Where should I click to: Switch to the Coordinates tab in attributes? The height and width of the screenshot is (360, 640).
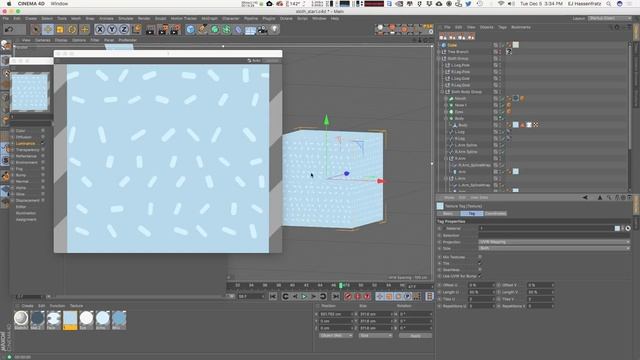[x=496, y=213]
